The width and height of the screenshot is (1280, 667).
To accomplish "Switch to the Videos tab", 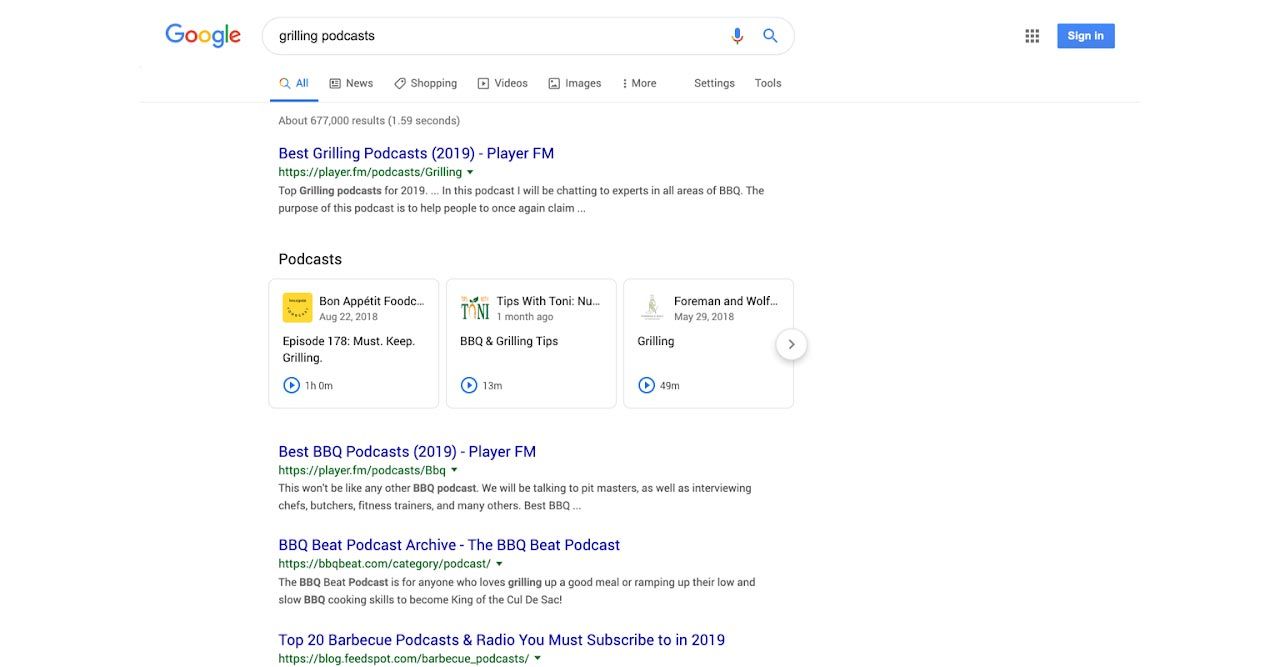I will coord(503,83).
